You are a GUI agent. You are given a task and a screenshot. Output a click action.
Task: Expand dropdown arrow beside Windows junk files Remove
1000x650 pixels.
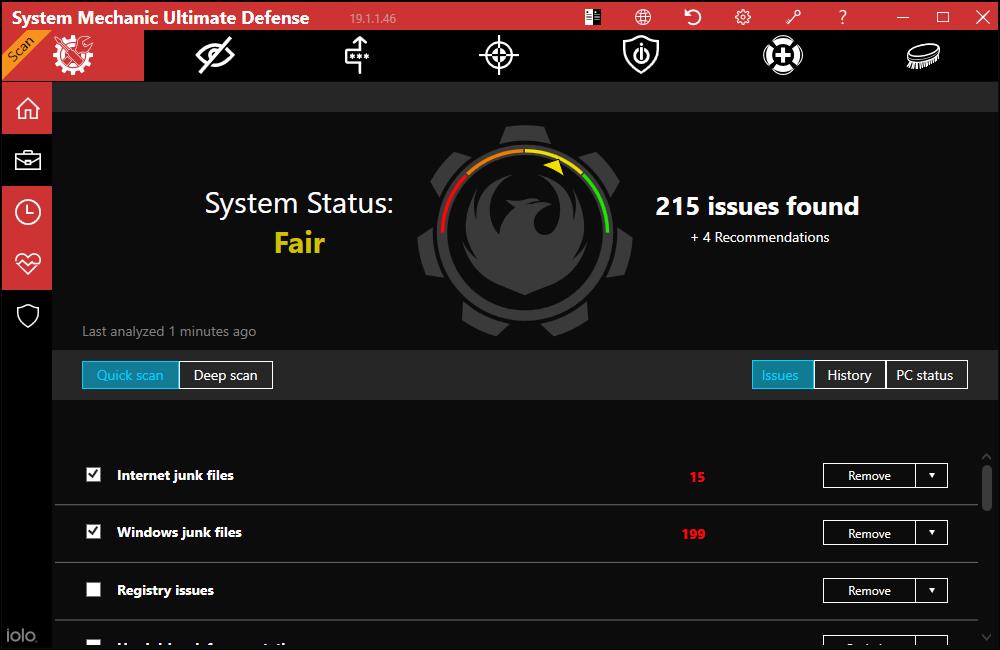pos(932,533)
